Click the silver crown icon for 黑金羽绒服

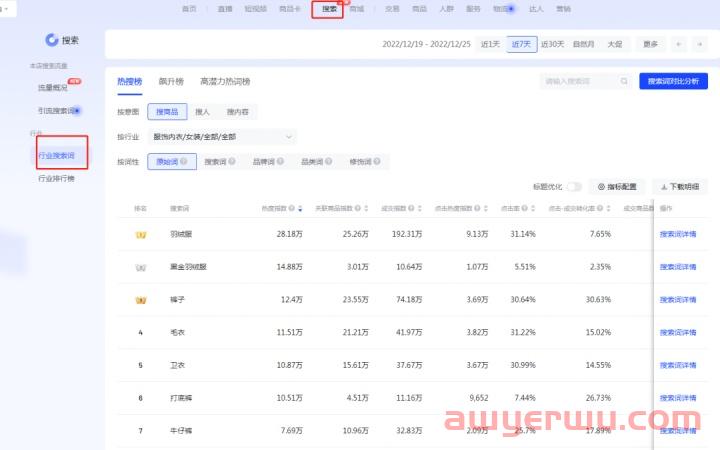point(141,267)
